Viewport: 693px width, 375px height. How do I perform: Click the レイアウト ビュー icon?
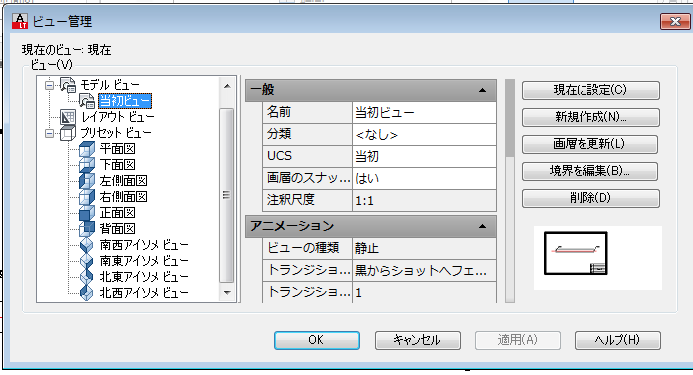pos(68,117)
